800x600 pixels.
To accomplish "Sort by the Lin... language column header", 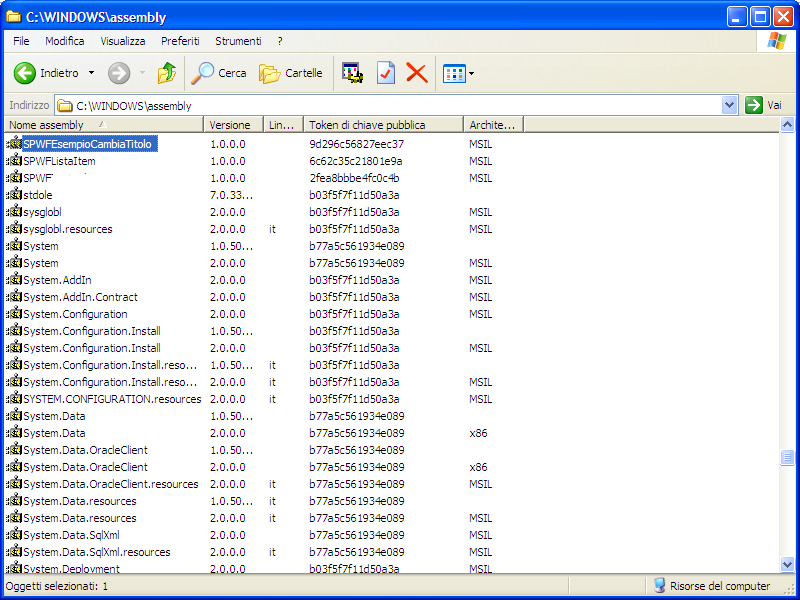I will pos(283,125).
